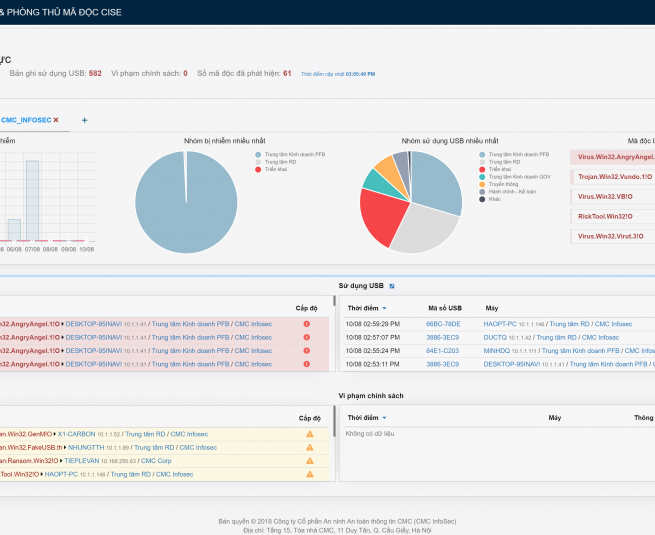The image size is (655, 535).
Task: Click red alert icon in first malware row
Action: click(306, 324)
